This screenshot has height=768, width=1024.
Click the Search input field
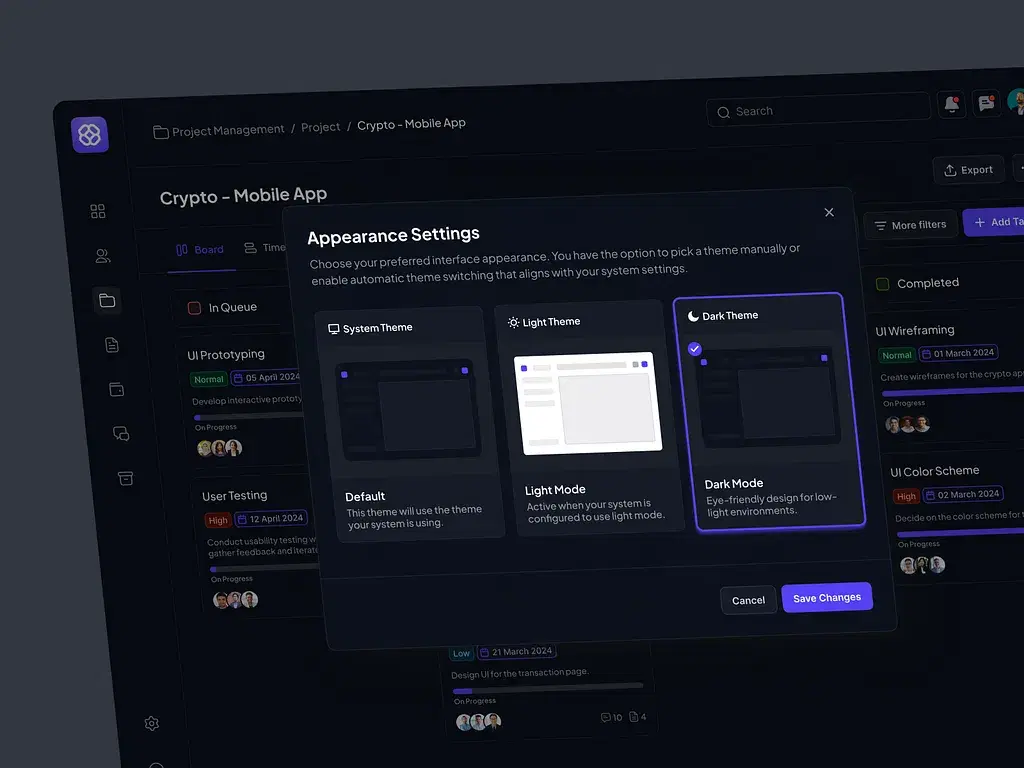click(818, 110)
